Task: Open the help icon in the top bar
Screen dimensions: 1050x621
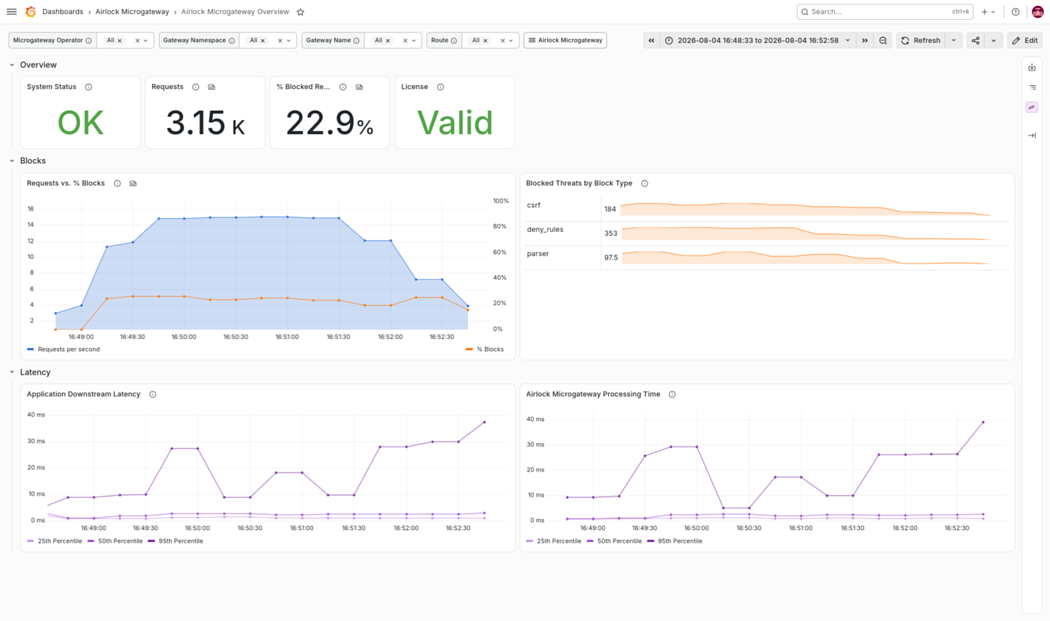Action: point(1015,11)
